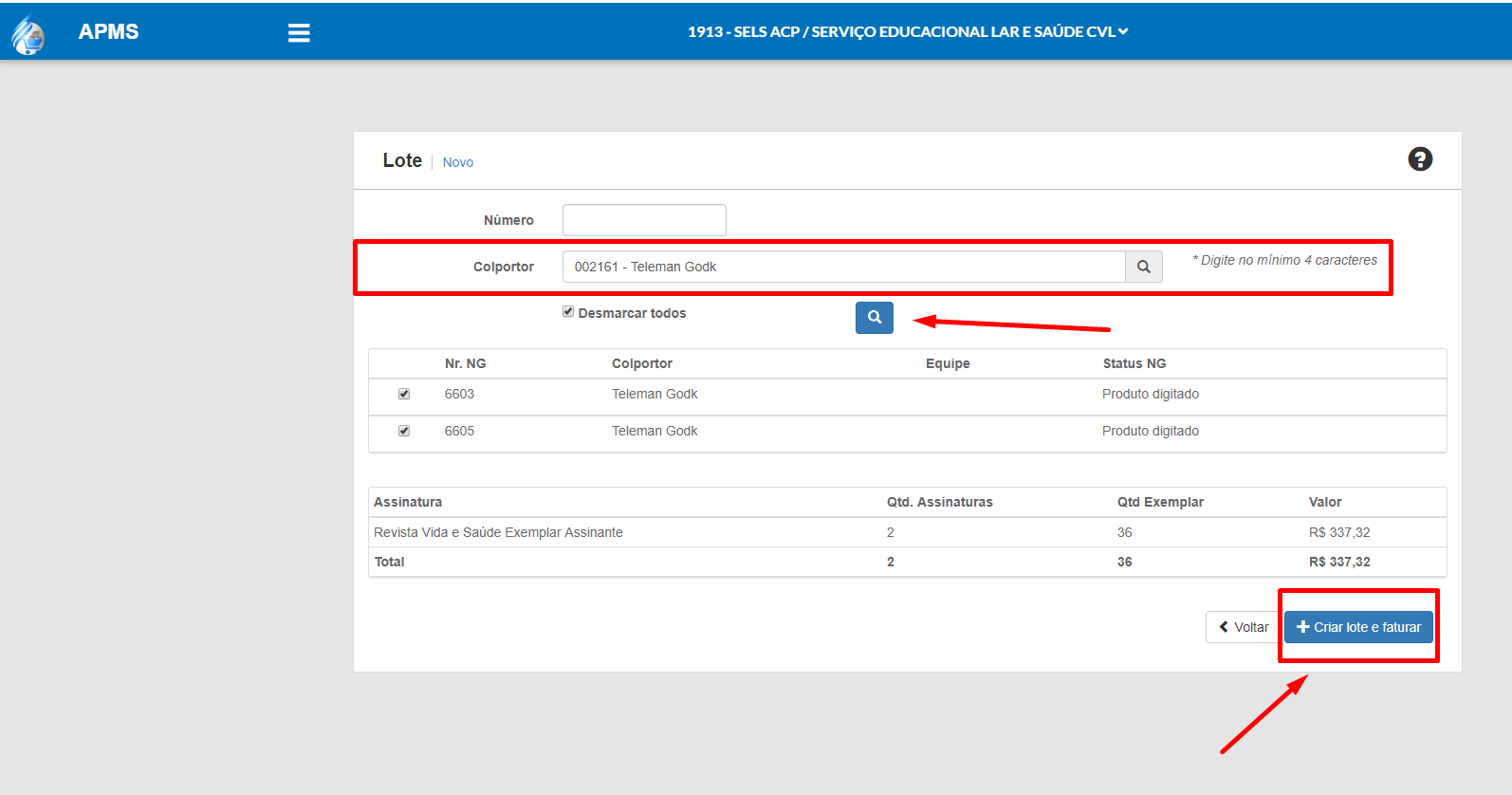The width and height of the screenshot is (1512, 795).
Task: Open the help question mark icon
Action: click(x=1420, y=159)
